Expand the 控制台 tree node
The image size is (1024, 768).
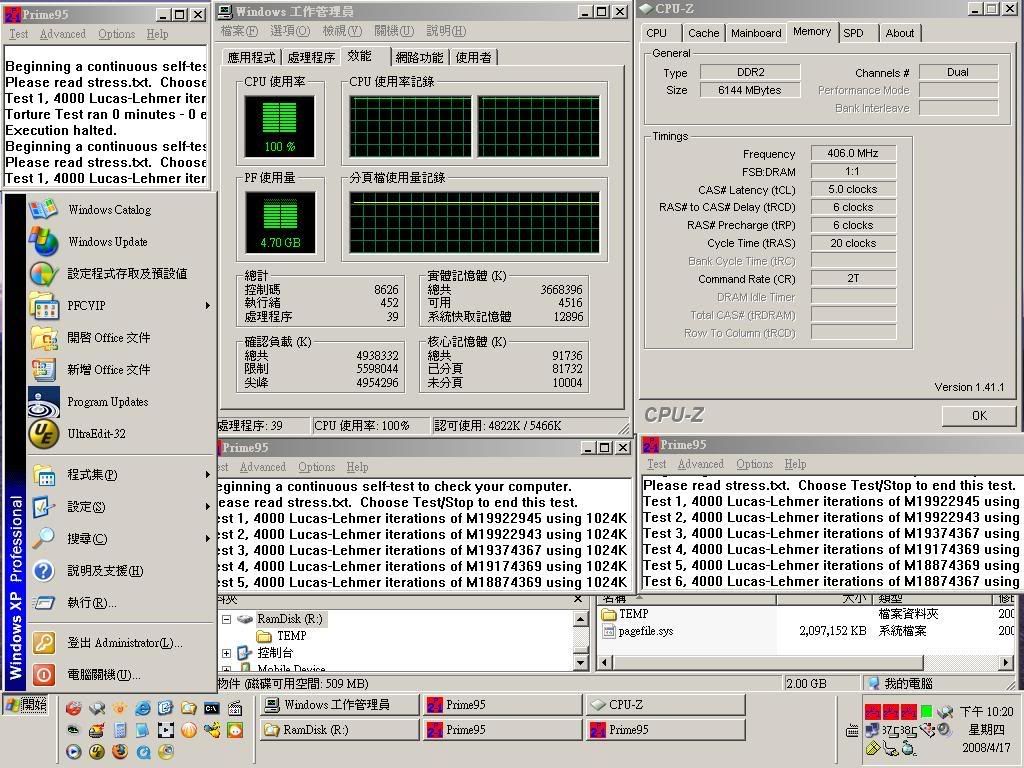click(227, 653)
